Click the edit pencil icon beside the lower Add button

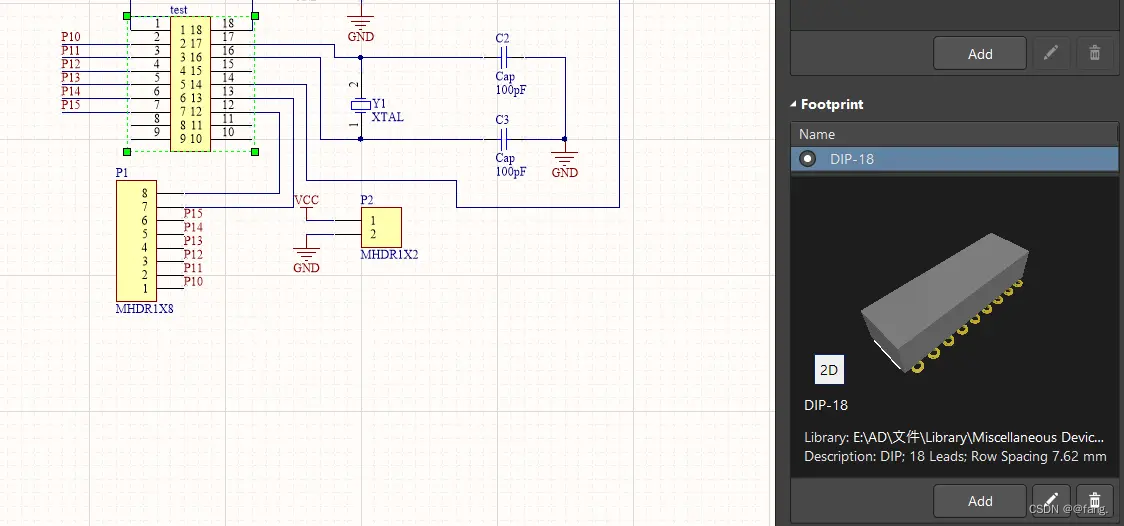[1049, 500]
